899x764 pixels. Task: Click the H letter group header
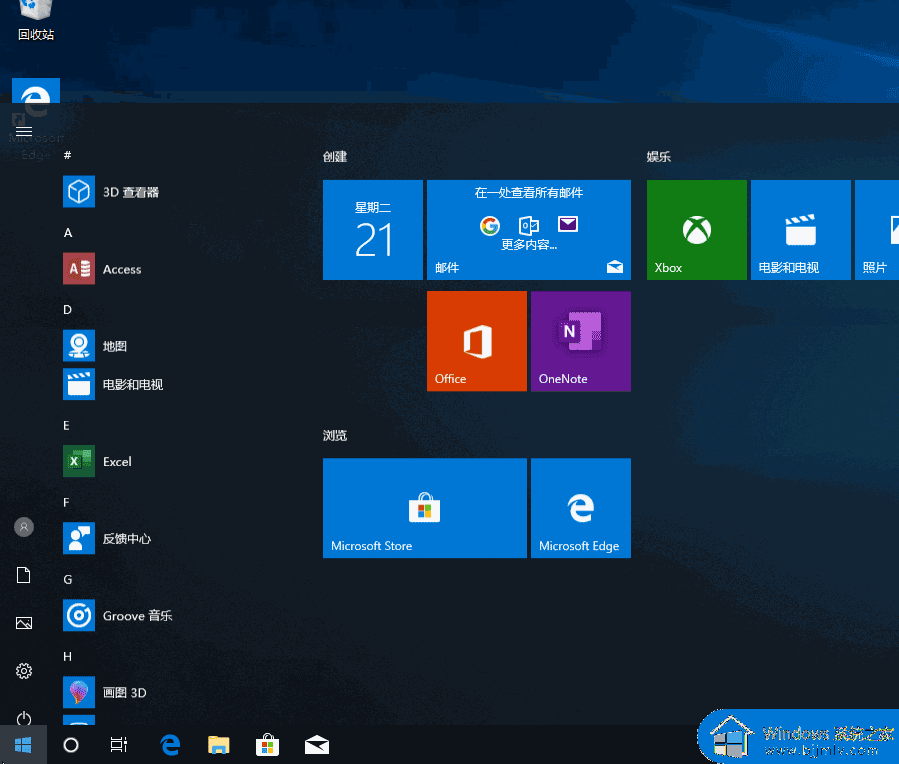click(x=68, y=656)
